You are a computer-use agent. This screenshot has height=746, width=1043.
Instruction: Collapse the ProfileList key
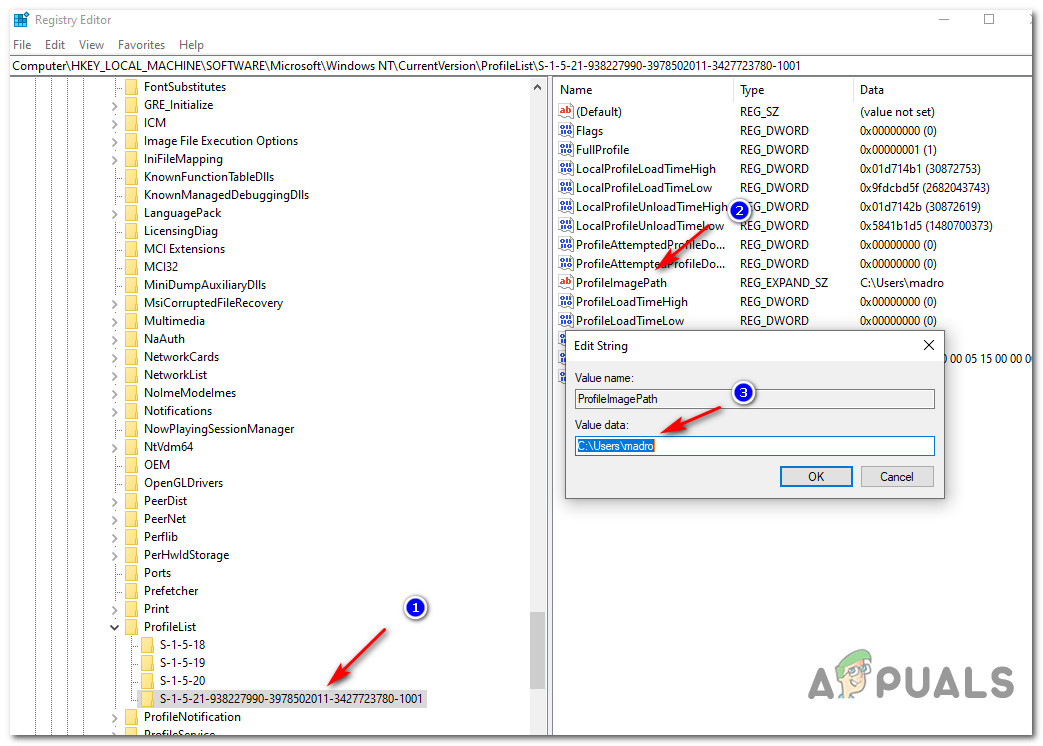coord(114,627)
